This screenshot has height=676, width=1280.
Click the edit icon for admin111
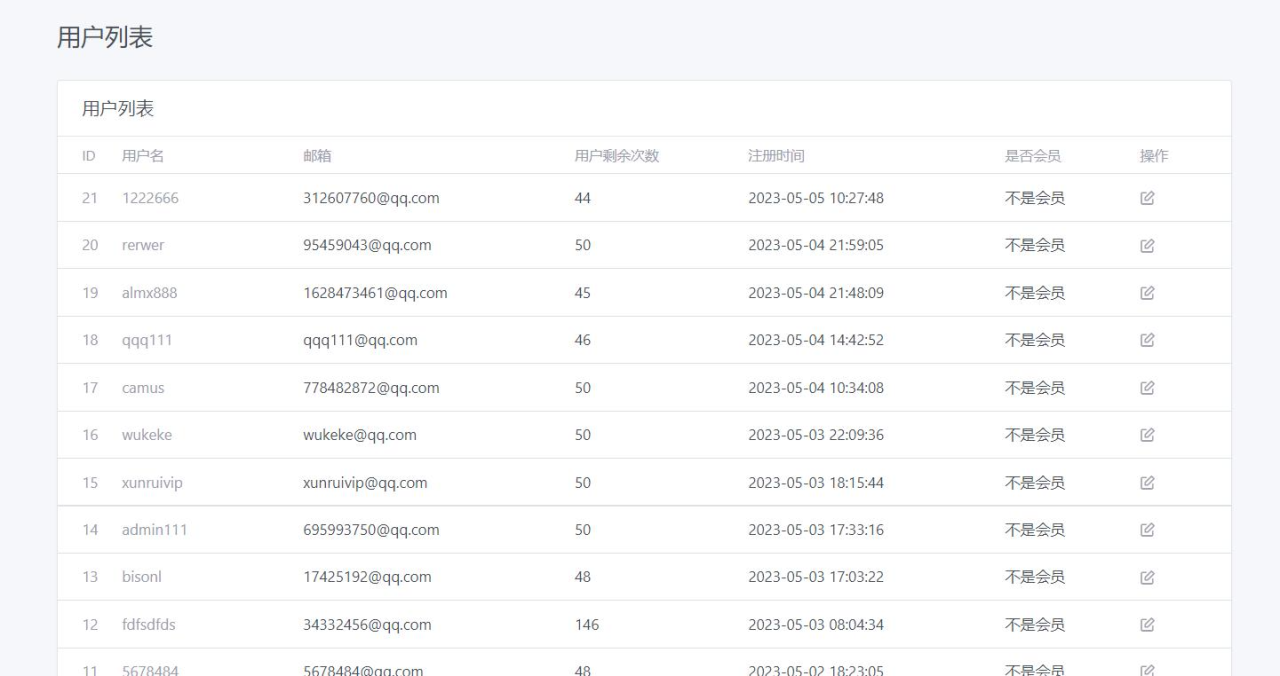click(1147, 530)
